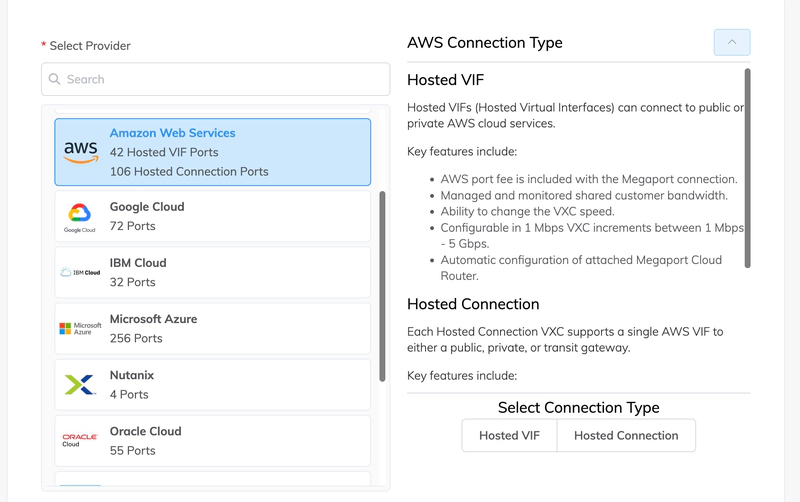The width and height of the screenshot is (800, 502).
Task: Click the 'Select Connection Type' label
Action: 579,408
